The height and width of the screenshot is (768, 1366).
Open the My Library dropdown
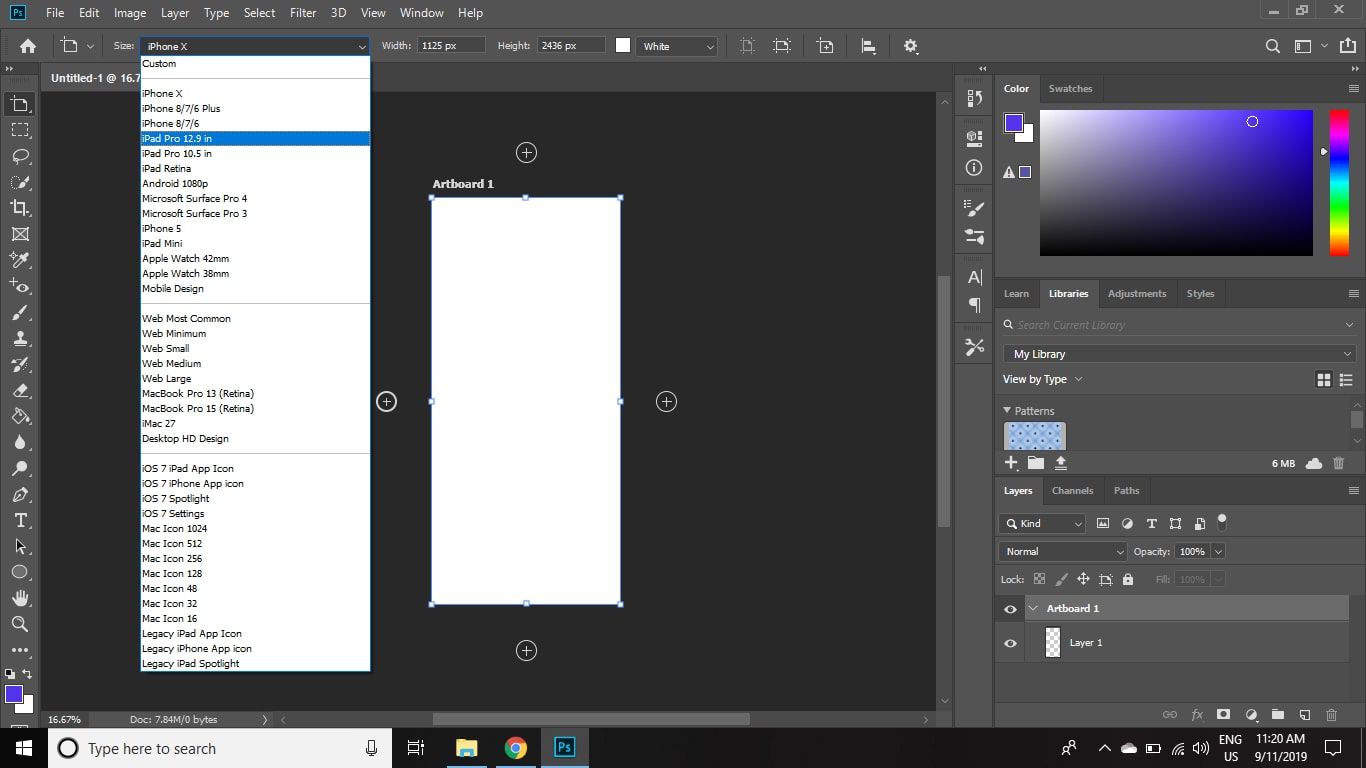click(1179, 354)
